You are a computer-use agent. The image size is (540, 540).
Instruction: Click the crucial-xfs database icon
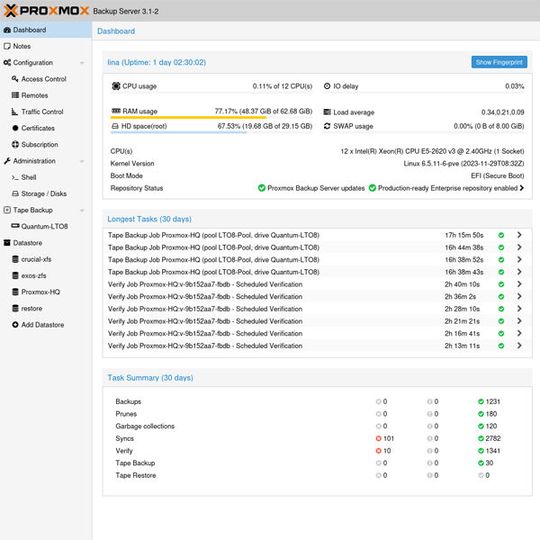pyautogui.click(x=15, y=259)
